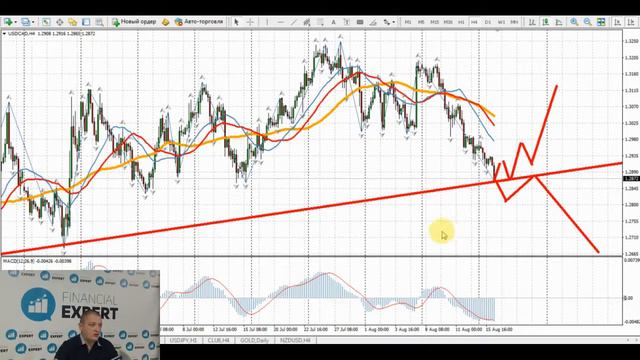Click the Profiles icon

coord(26,22)
